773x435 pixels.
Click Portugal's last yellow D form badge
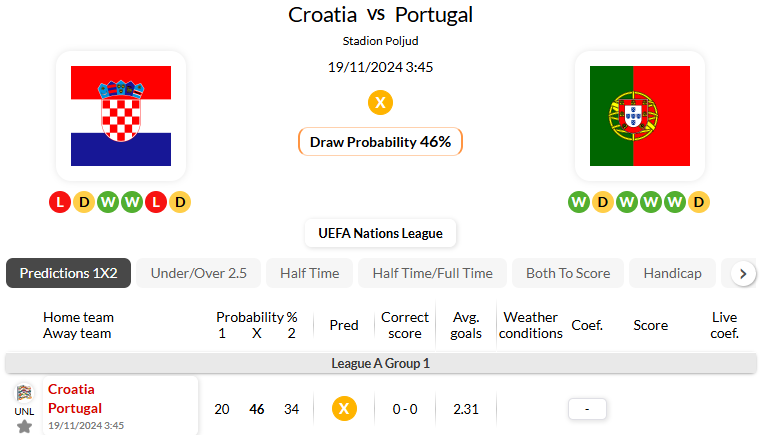coord(699,203)
